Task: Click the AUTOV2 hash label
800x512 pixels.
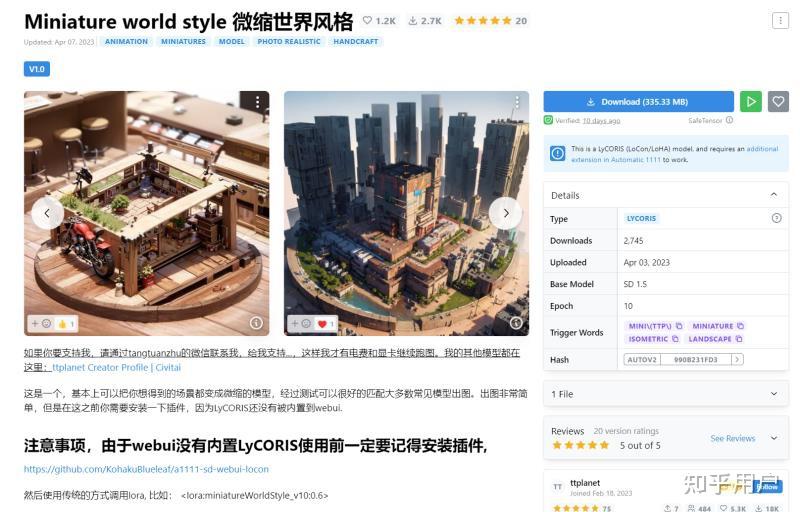Action: (x=642, y=360)
